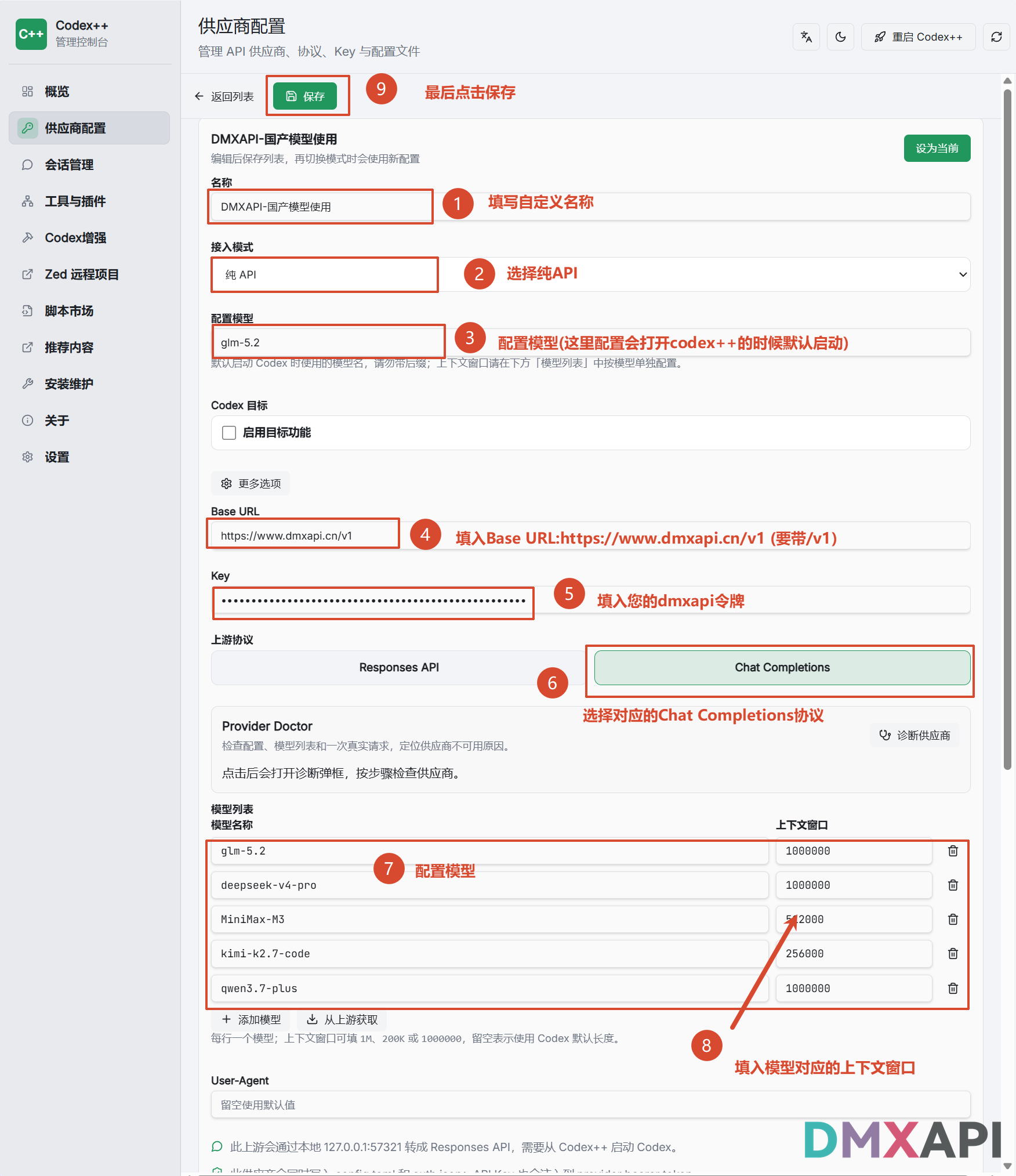
Task: Edit the qwen3.7-plus model name field
Action: click(489, 989)
